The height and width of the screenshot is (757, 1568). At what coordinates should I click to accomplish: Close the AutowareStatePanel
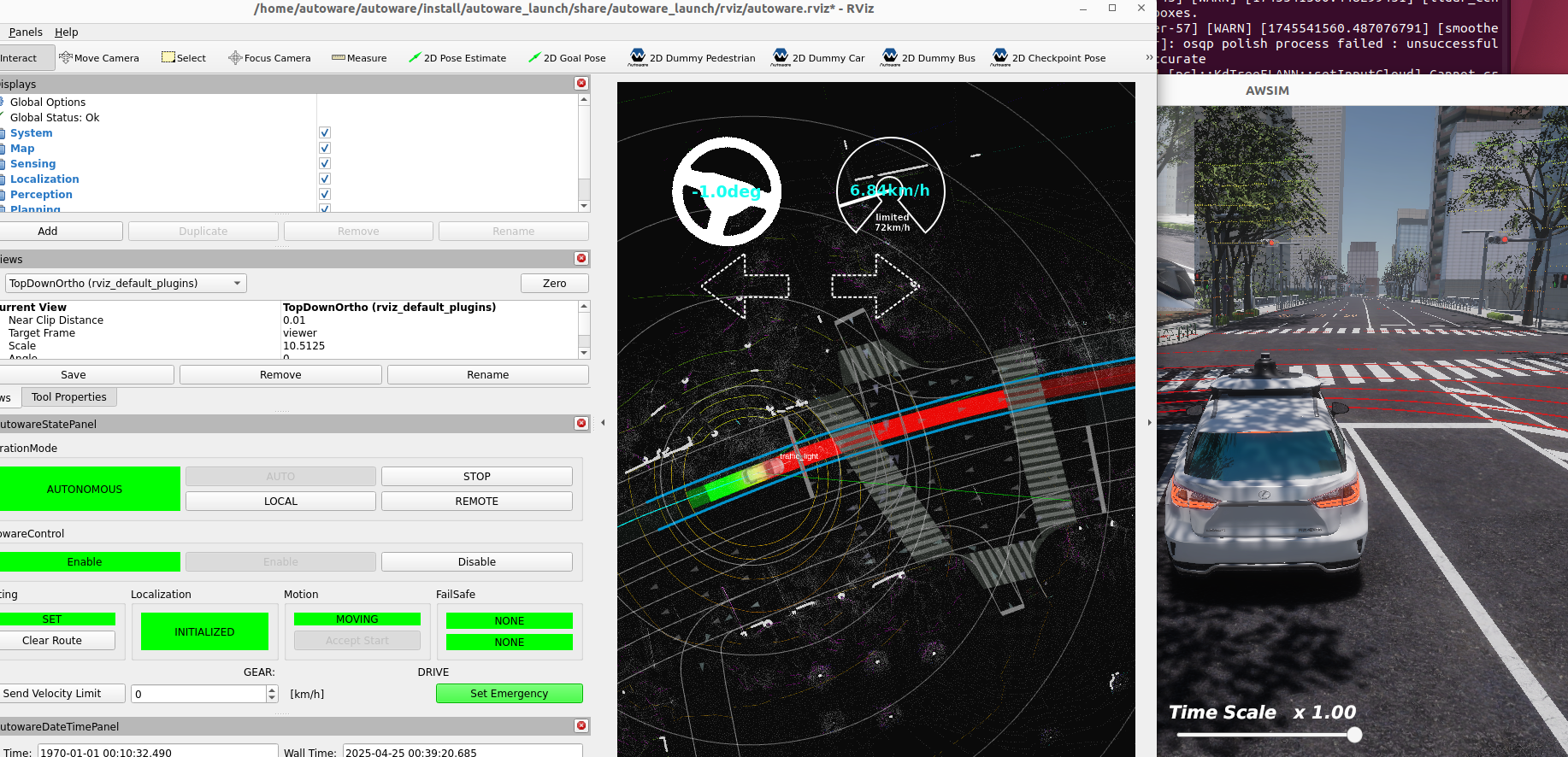pos(581,423)
